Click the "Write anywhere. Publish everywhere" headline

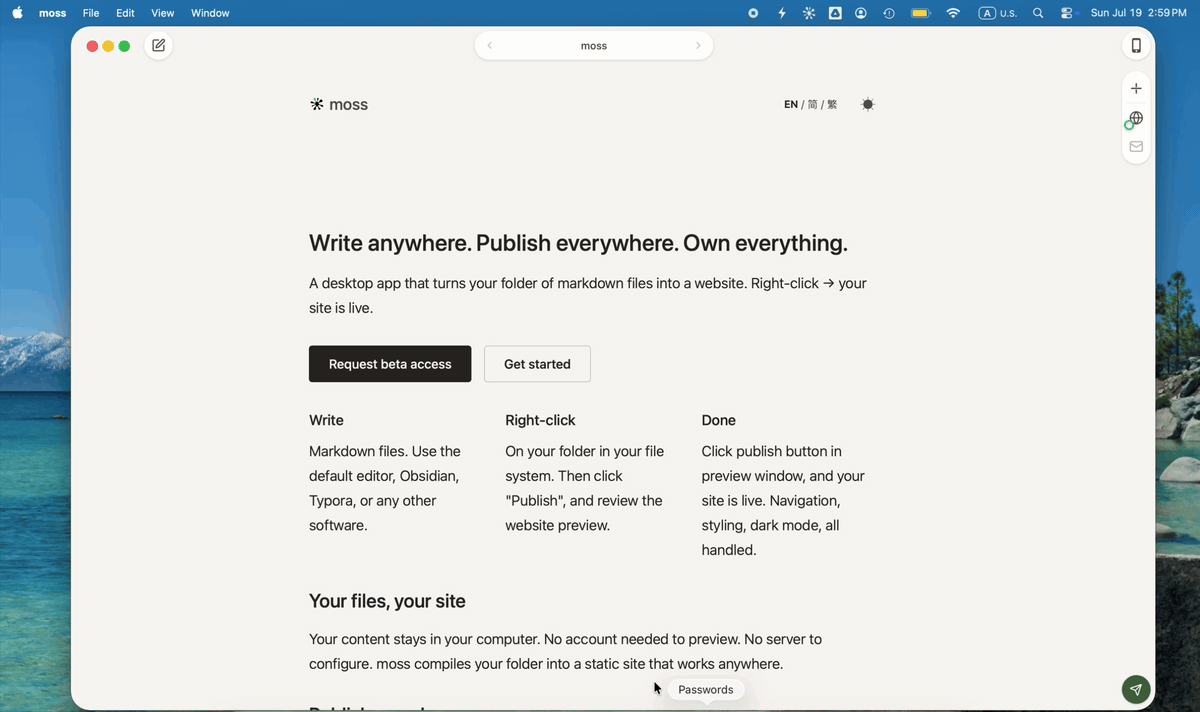[578, 243]
